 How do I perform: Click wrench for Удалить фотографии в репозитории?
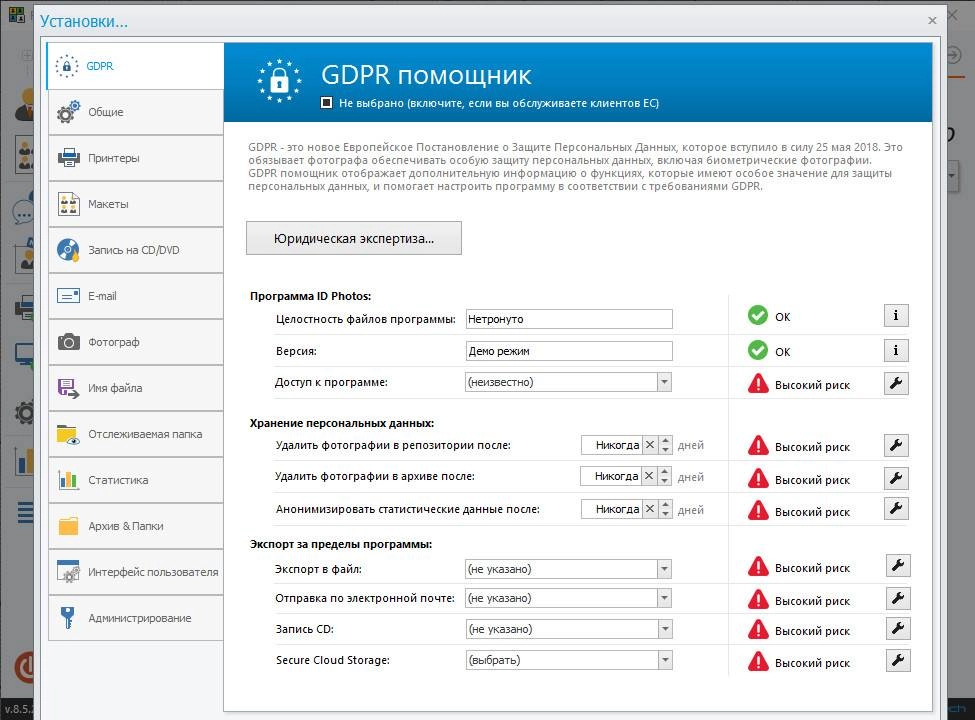click(896, 445)
